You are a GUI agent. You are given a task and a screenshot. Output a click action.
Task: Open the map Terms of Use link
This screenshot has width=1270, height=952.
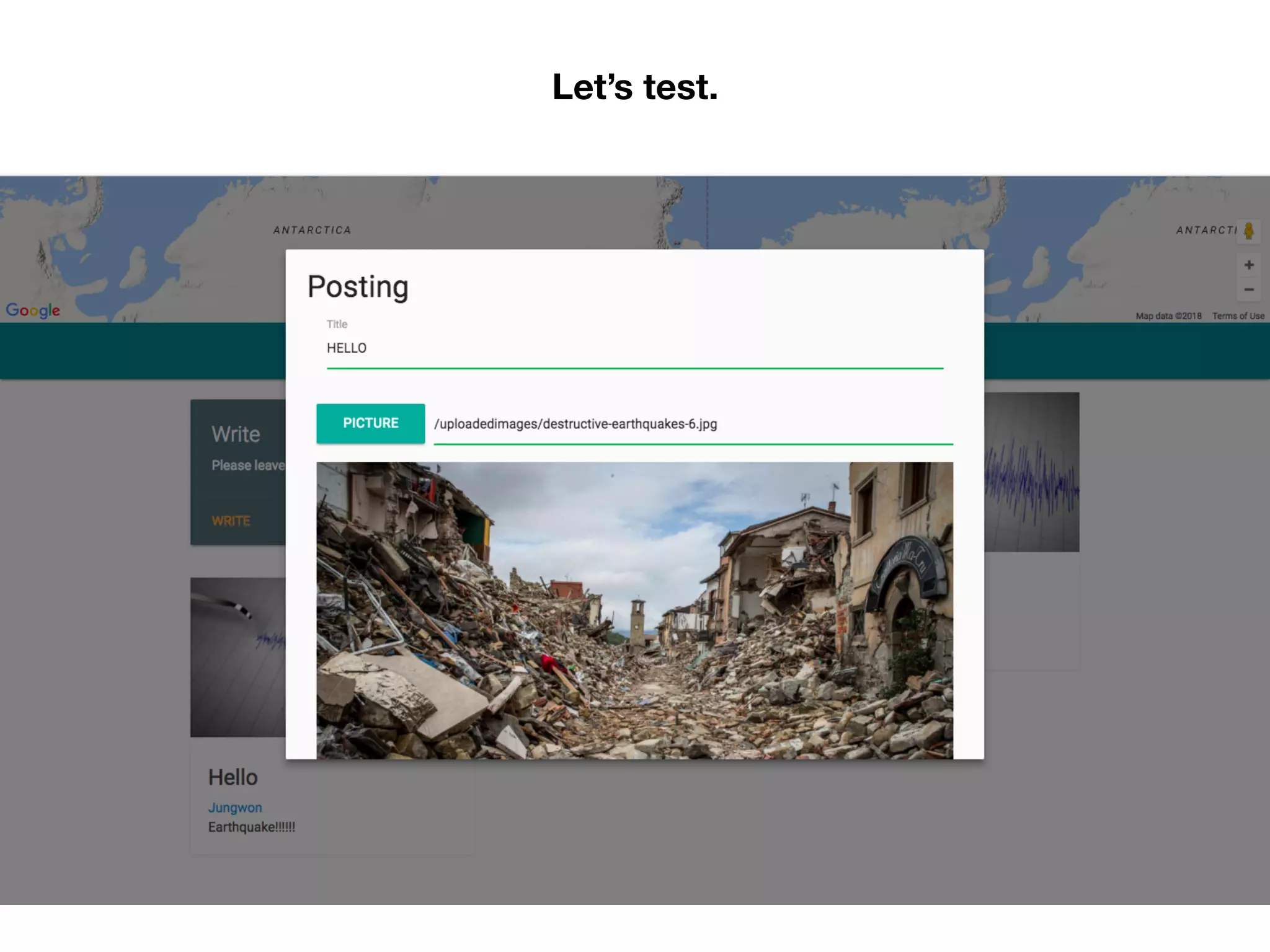tap(1238, 316)
